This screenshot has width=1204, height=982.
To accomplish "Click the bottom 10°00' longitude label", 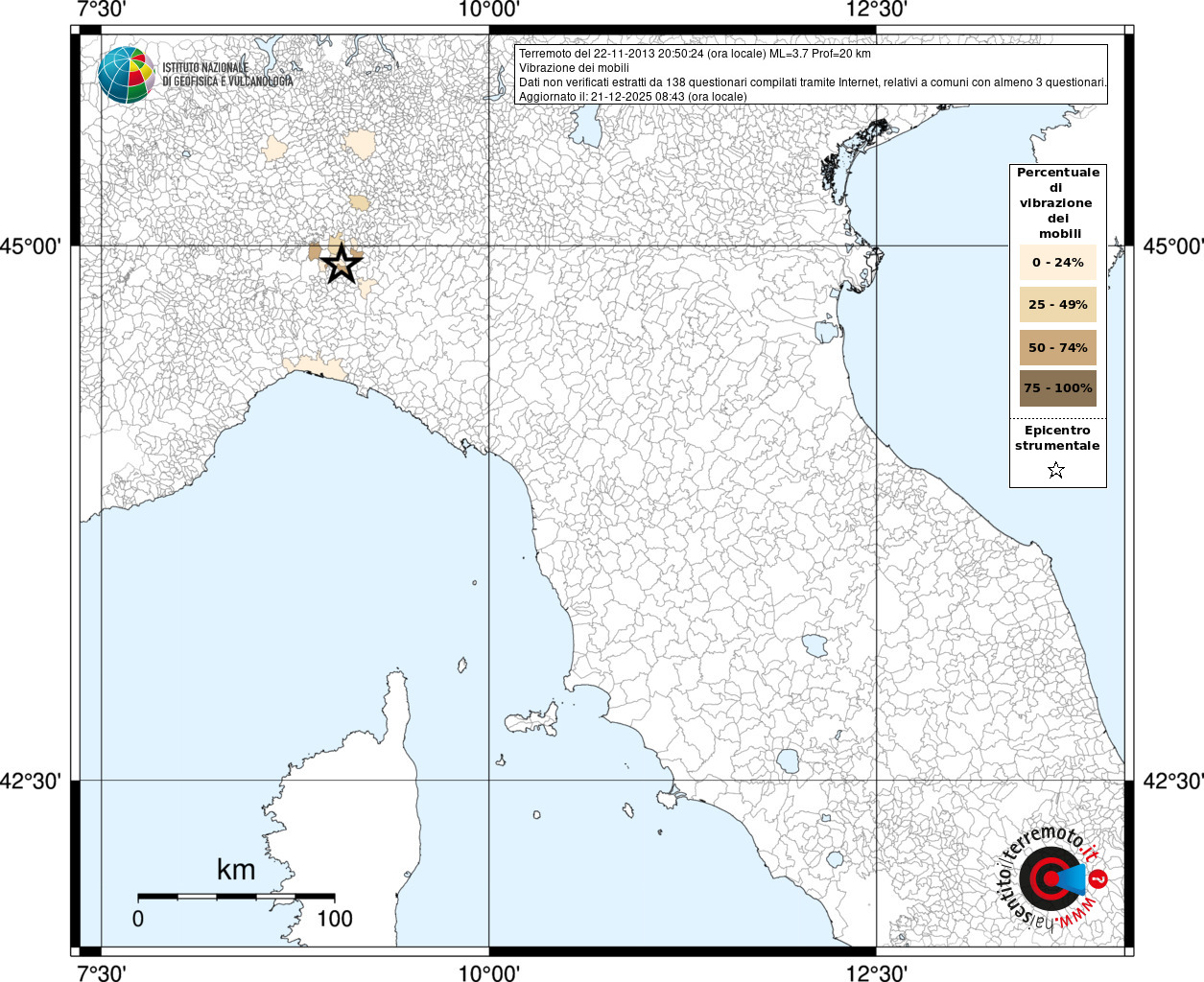I will tap(489, 972).
